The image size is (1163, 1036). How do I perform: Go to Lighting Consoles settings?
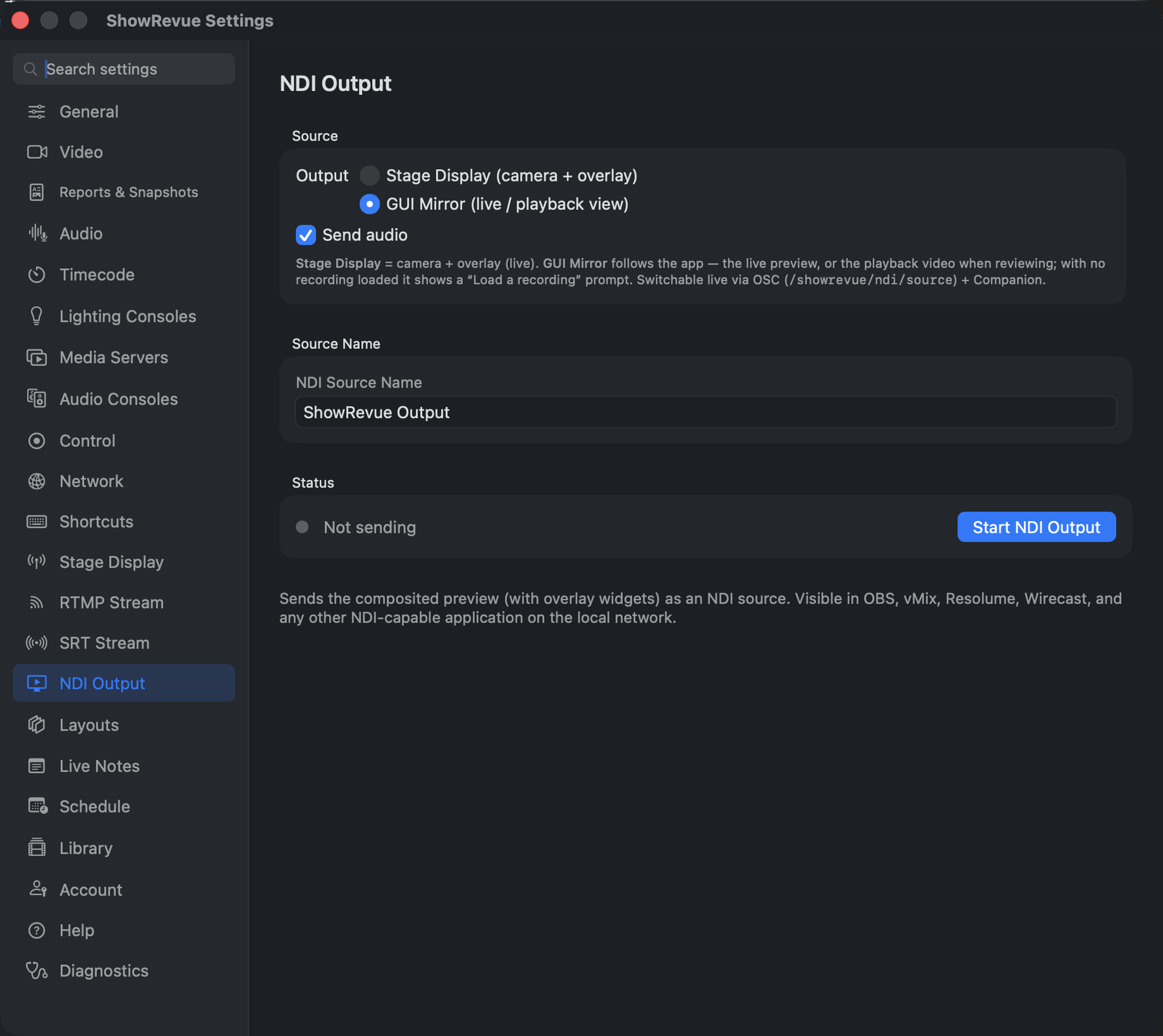124,316
